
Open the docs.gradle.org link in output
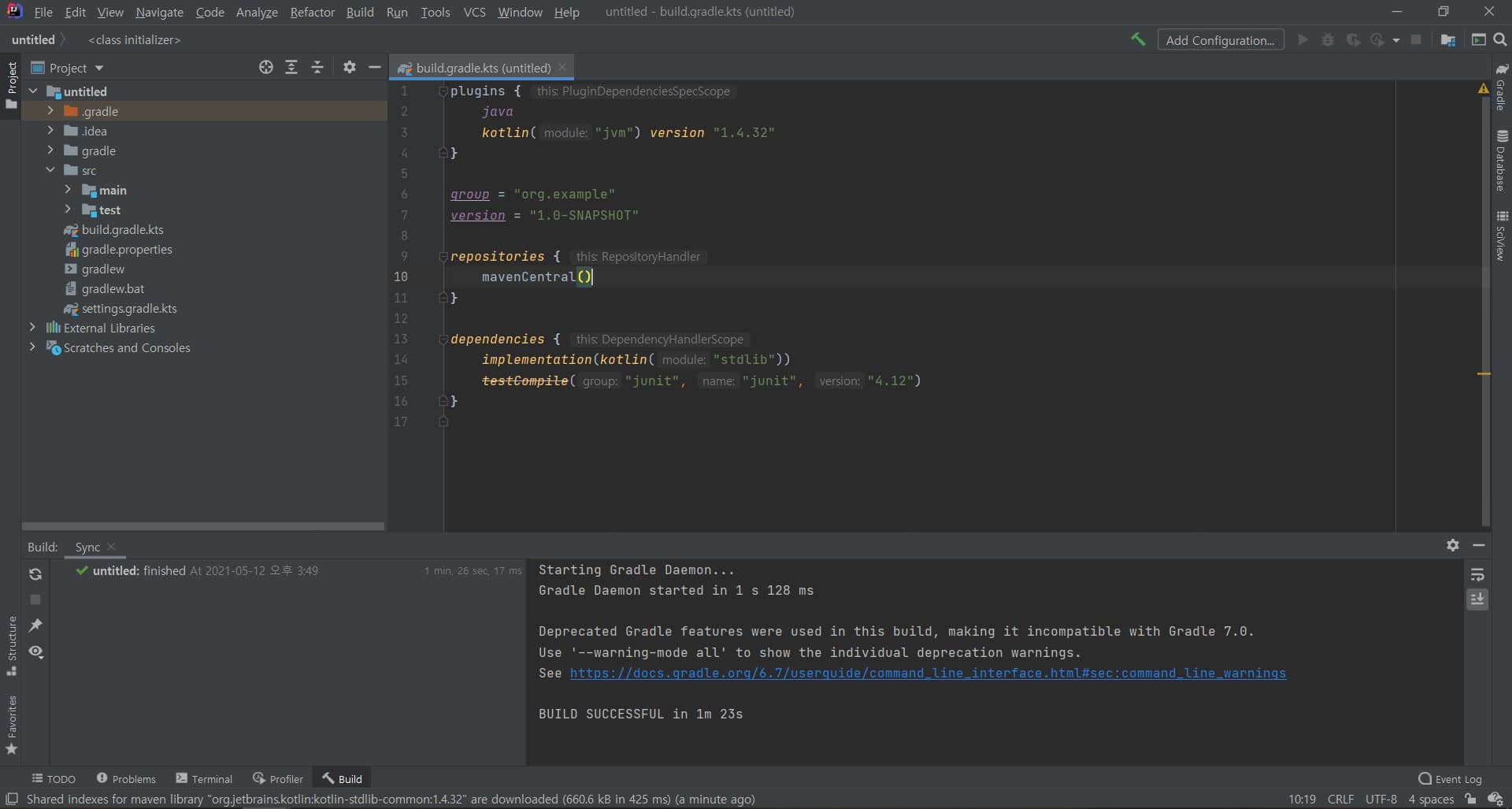[928, 674]
